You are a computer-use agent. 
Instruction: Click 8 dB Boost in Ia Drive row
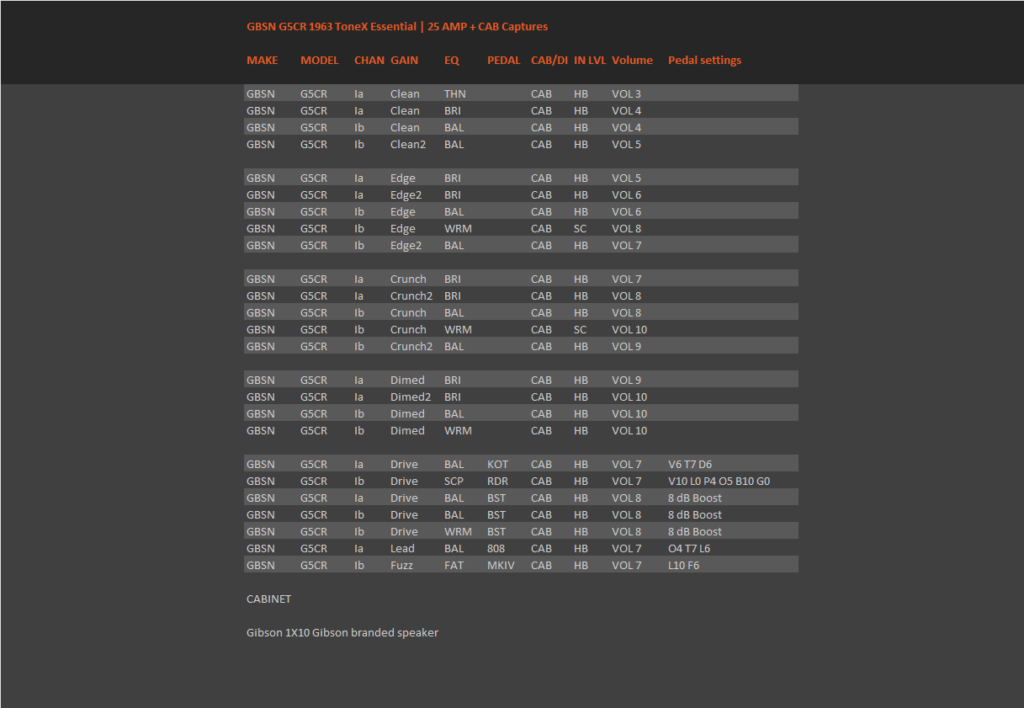(694, 498)
